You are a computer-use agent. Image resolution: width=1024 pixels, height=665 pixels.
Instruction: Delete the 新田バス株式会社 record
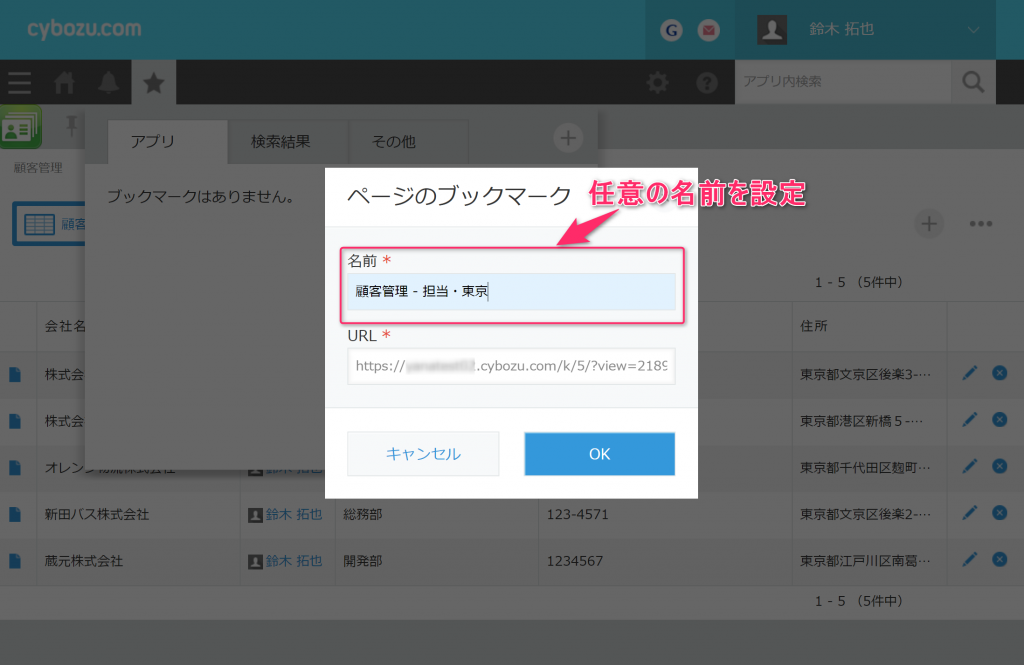tap(999, 513)
